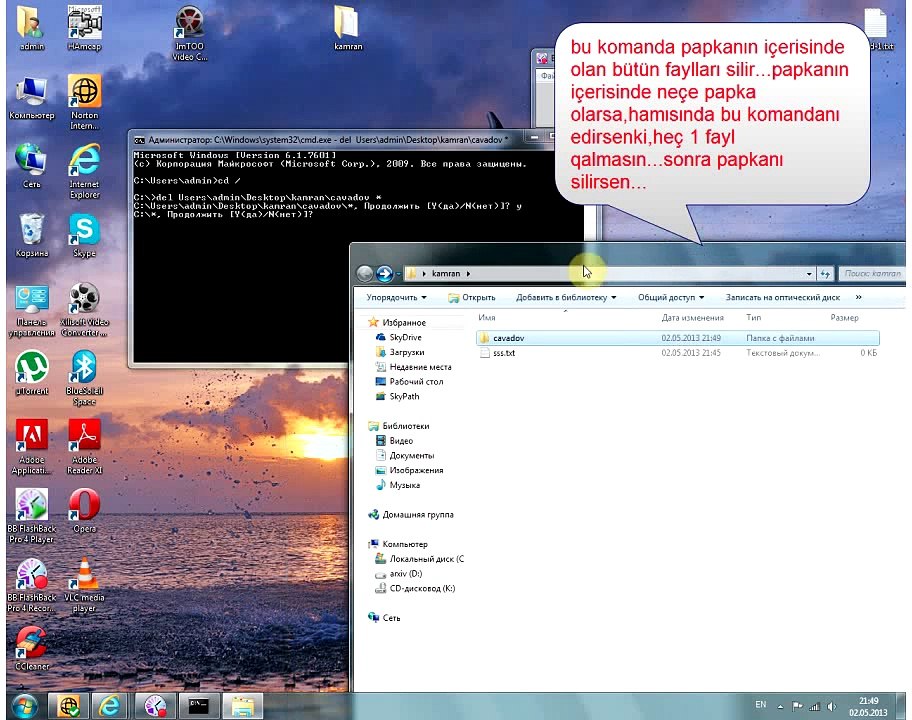Sort by Размер column header
This screenshot has height=720, width=912.
pyautogui.click(x=844, y=318)
